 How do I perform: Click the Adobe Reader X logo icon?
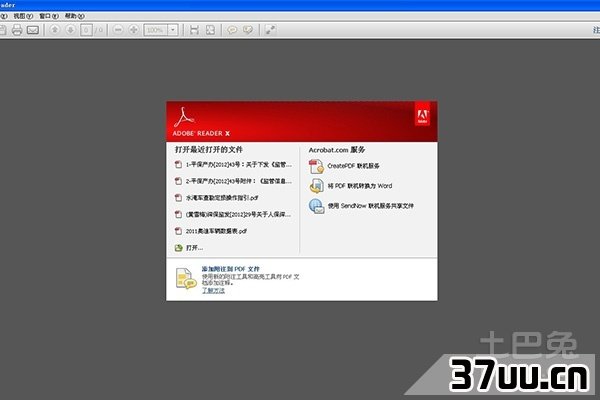click(x=184, y=117)
